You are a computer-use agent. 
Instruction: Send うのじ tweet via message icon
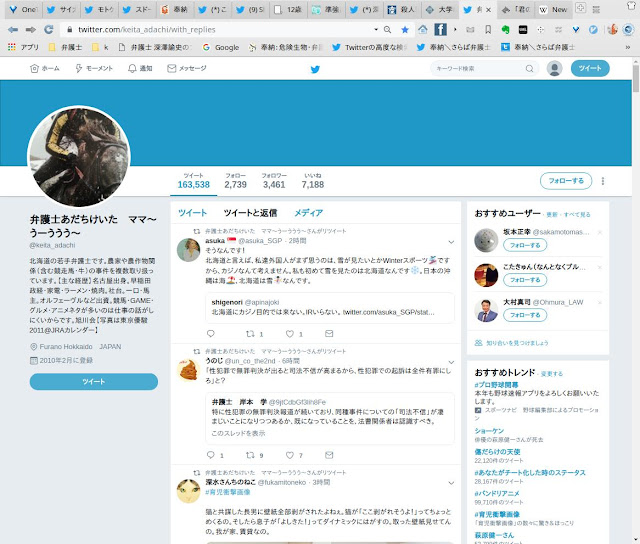[x=329, y=455]
